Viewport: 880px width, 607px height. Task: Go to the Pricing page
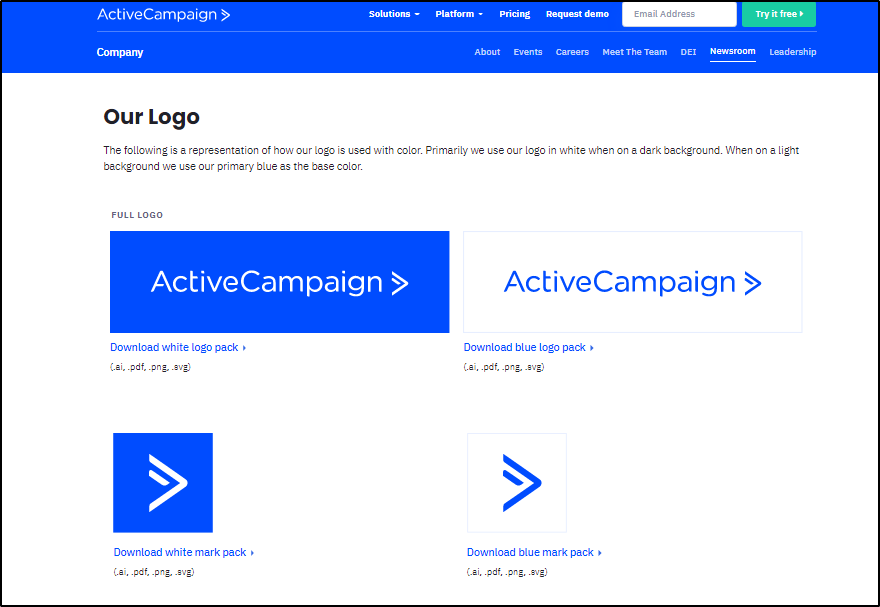515,14
